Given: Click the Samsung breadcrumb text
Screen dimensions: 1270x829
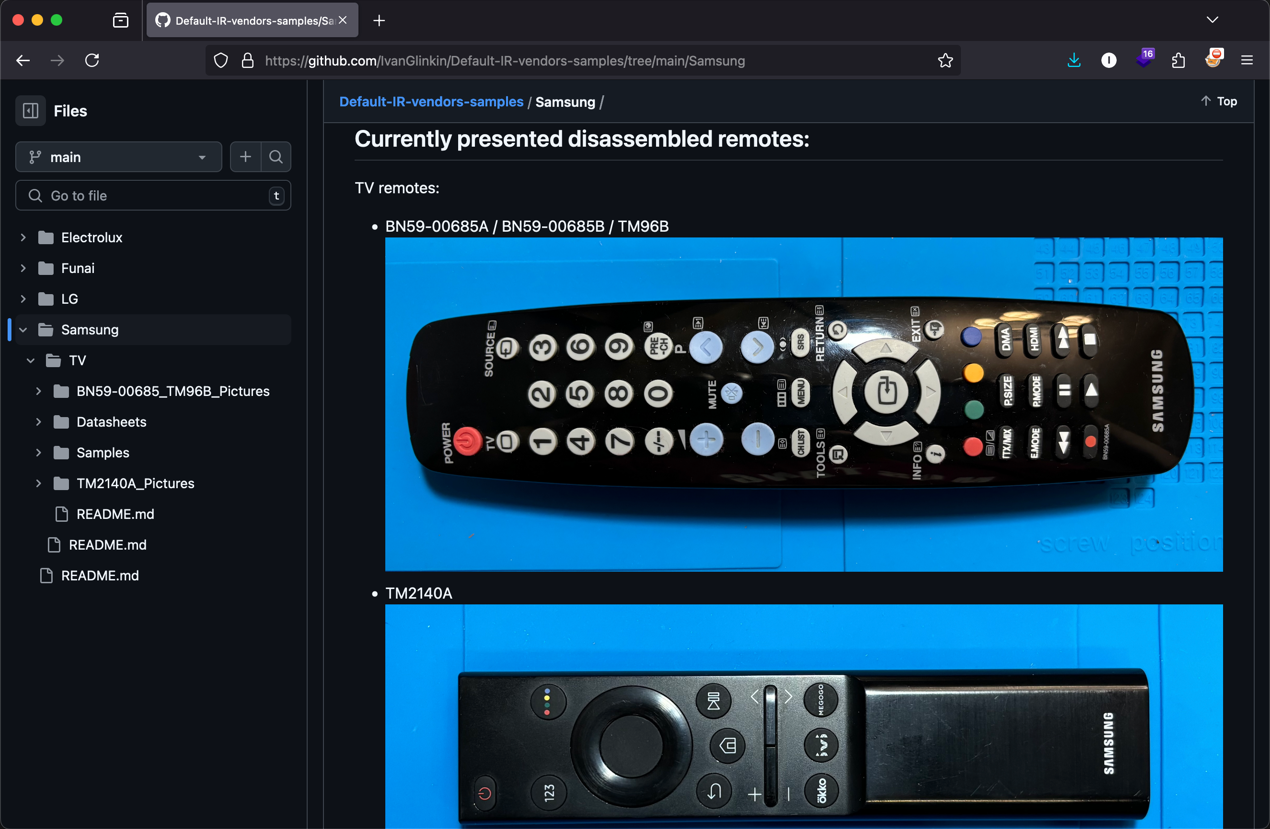Looking at the screenshot, I should coord(565,102).
